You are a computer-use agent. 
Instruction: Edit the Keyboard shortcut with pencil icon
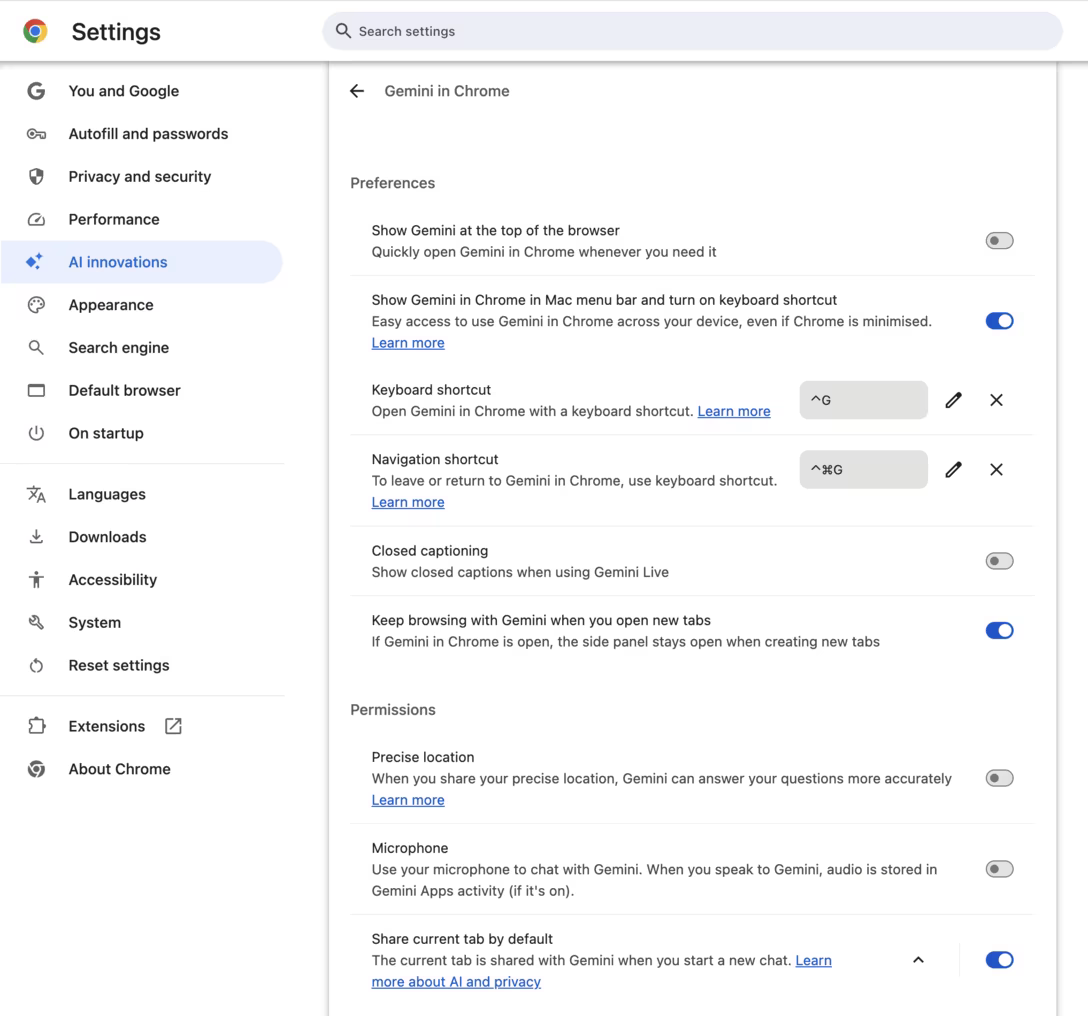click(953, 400)
